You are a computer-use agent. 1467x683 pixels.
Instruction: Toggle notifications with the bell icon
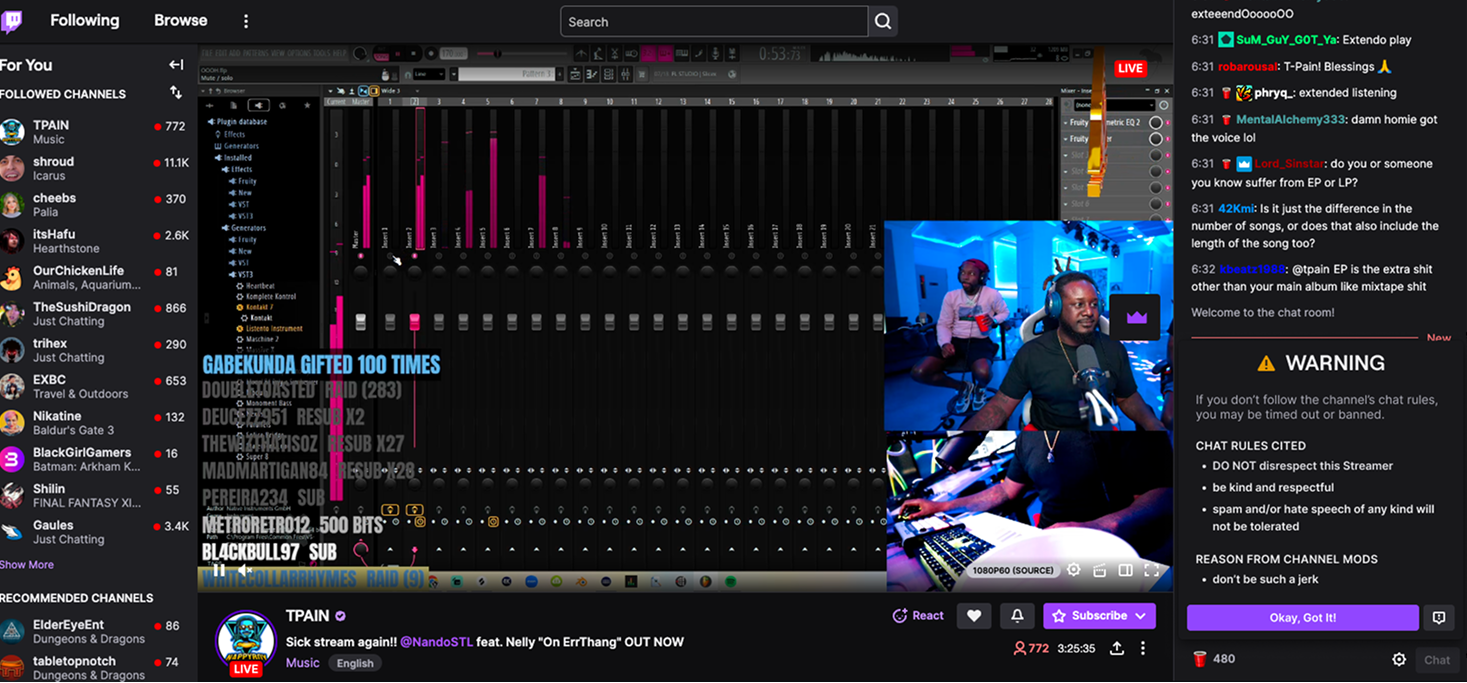click(x=1017, y=616)
